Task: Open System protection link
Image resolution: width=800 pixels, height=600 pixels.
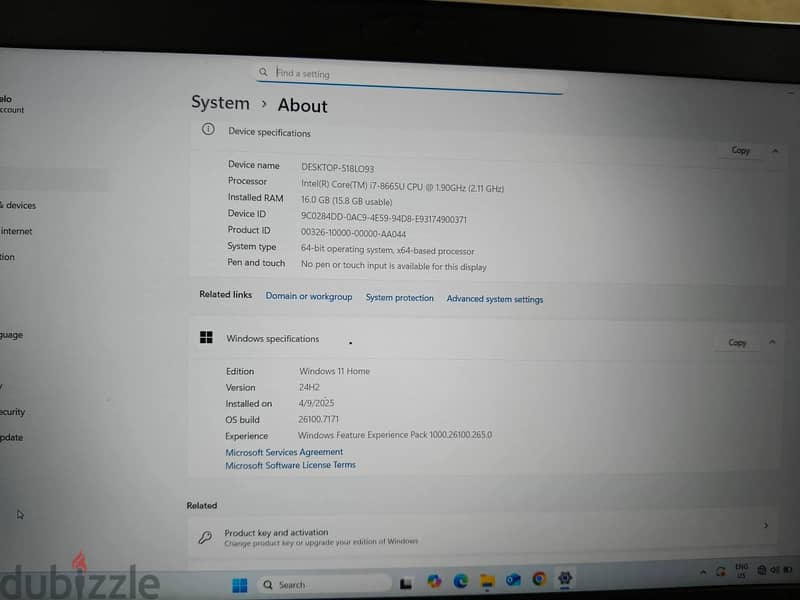Action: pyautogui.click(x=399, y=298)
